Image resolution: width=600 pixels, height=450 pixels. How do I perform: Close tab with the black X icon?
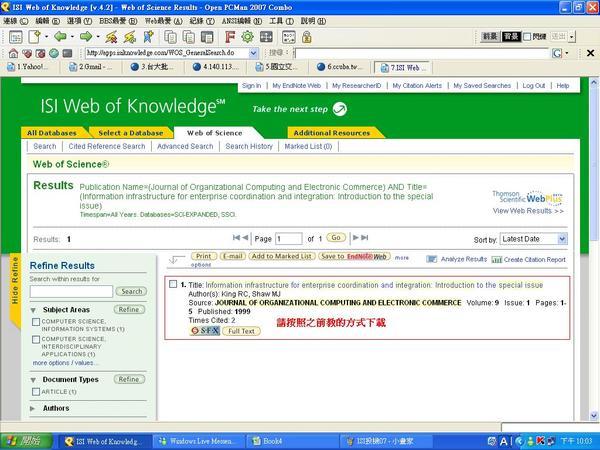[590, 53]
